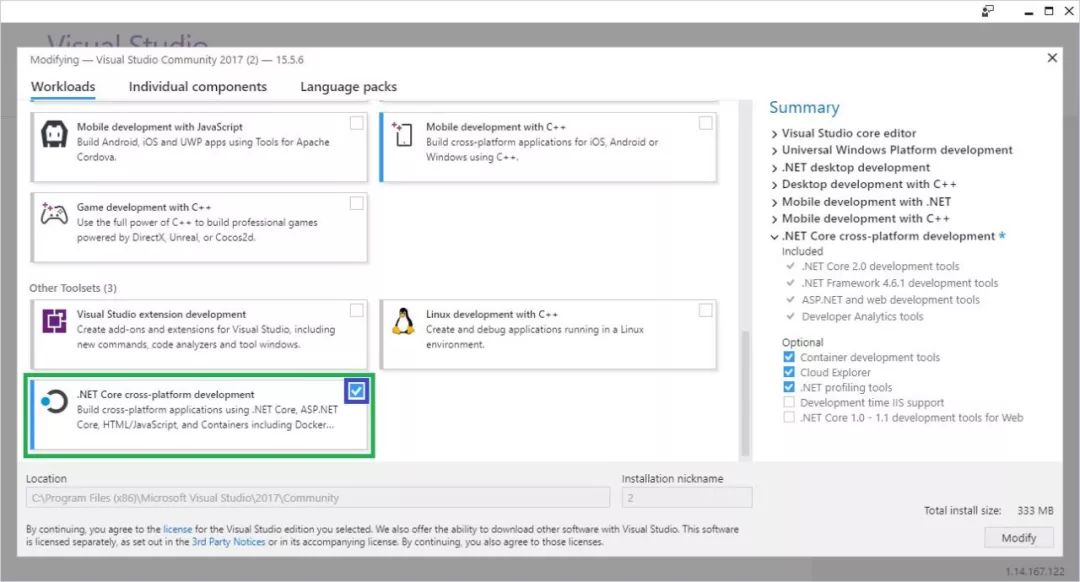Click the 'Other Toolsets (3)' heading
1080x582 pixels.
pos(73,288)
